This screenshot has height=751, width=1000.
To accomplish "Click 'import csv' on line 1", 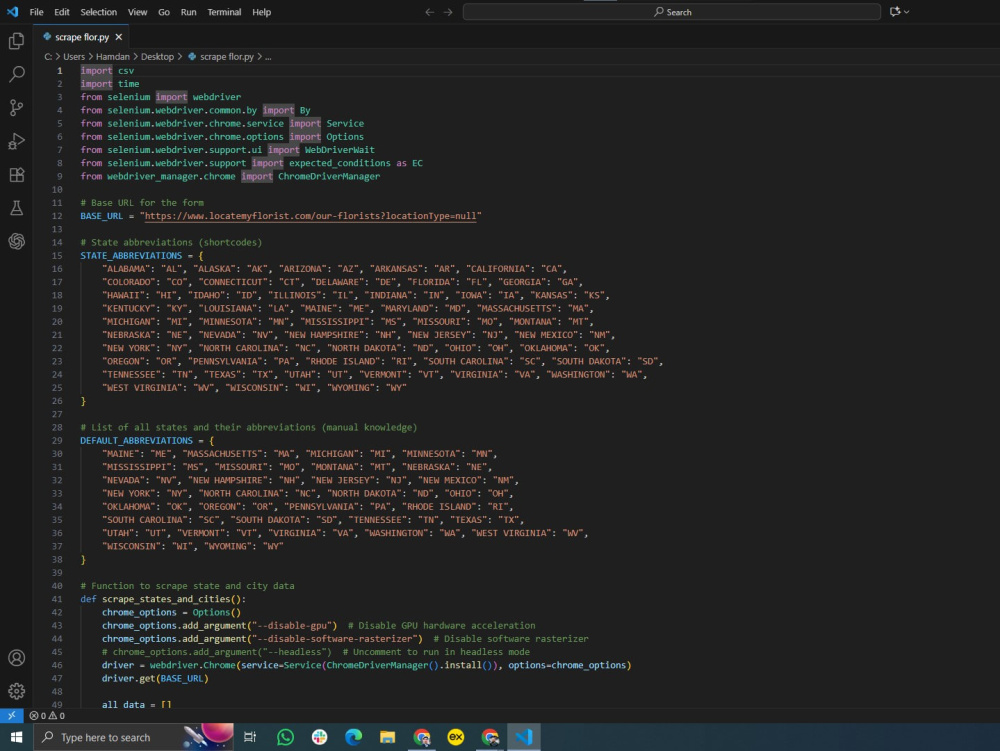I will tap(107, 71).
